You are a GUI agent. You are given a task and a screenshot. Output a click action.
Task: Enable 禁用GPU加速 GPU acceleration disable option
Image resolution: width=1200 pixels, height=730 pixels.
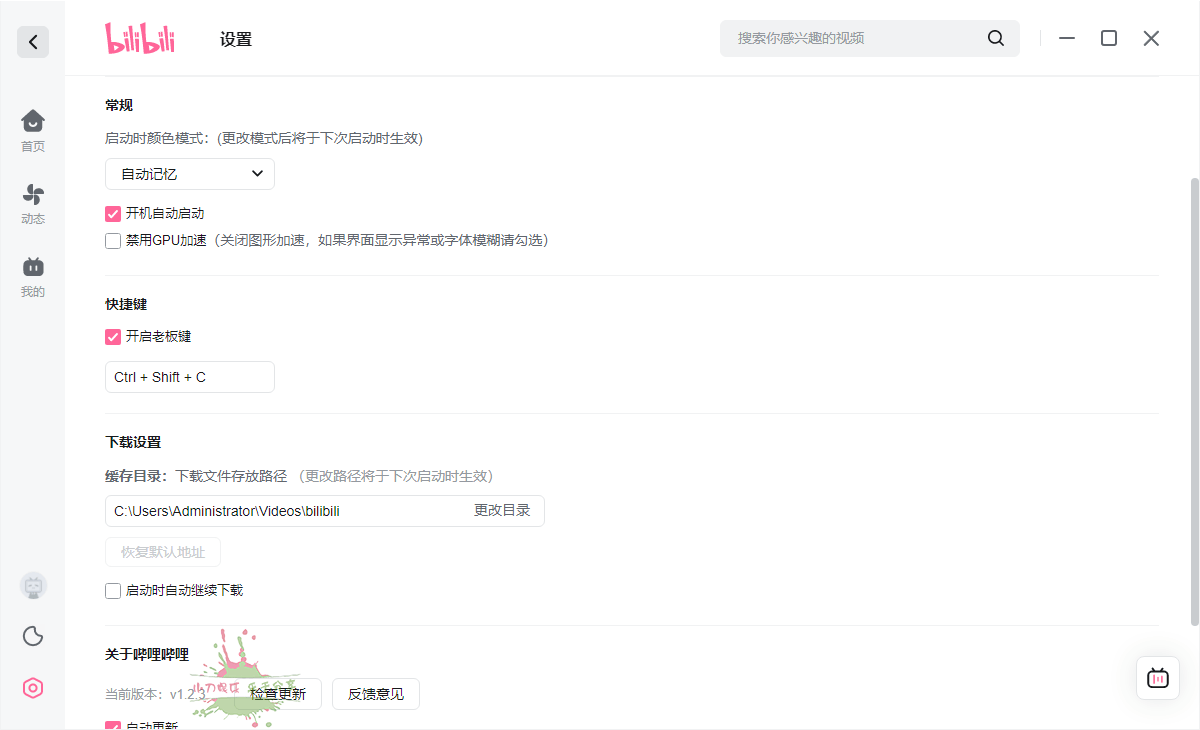click(112, 240)
